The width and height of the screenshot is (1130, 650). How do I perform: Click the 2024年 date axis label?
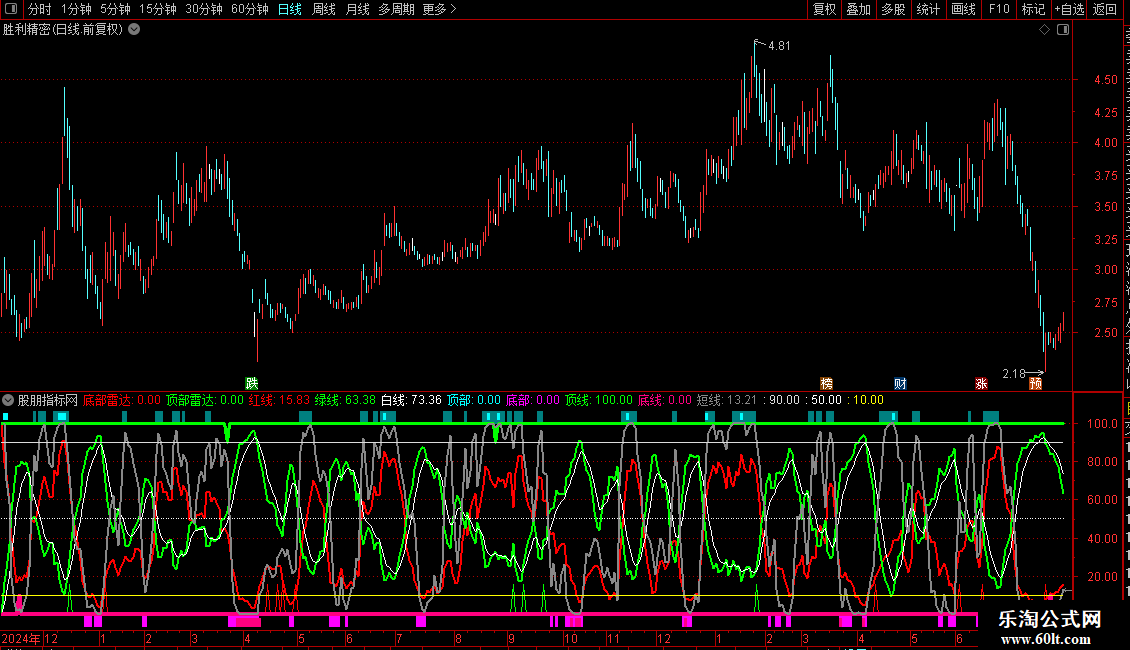21,639
